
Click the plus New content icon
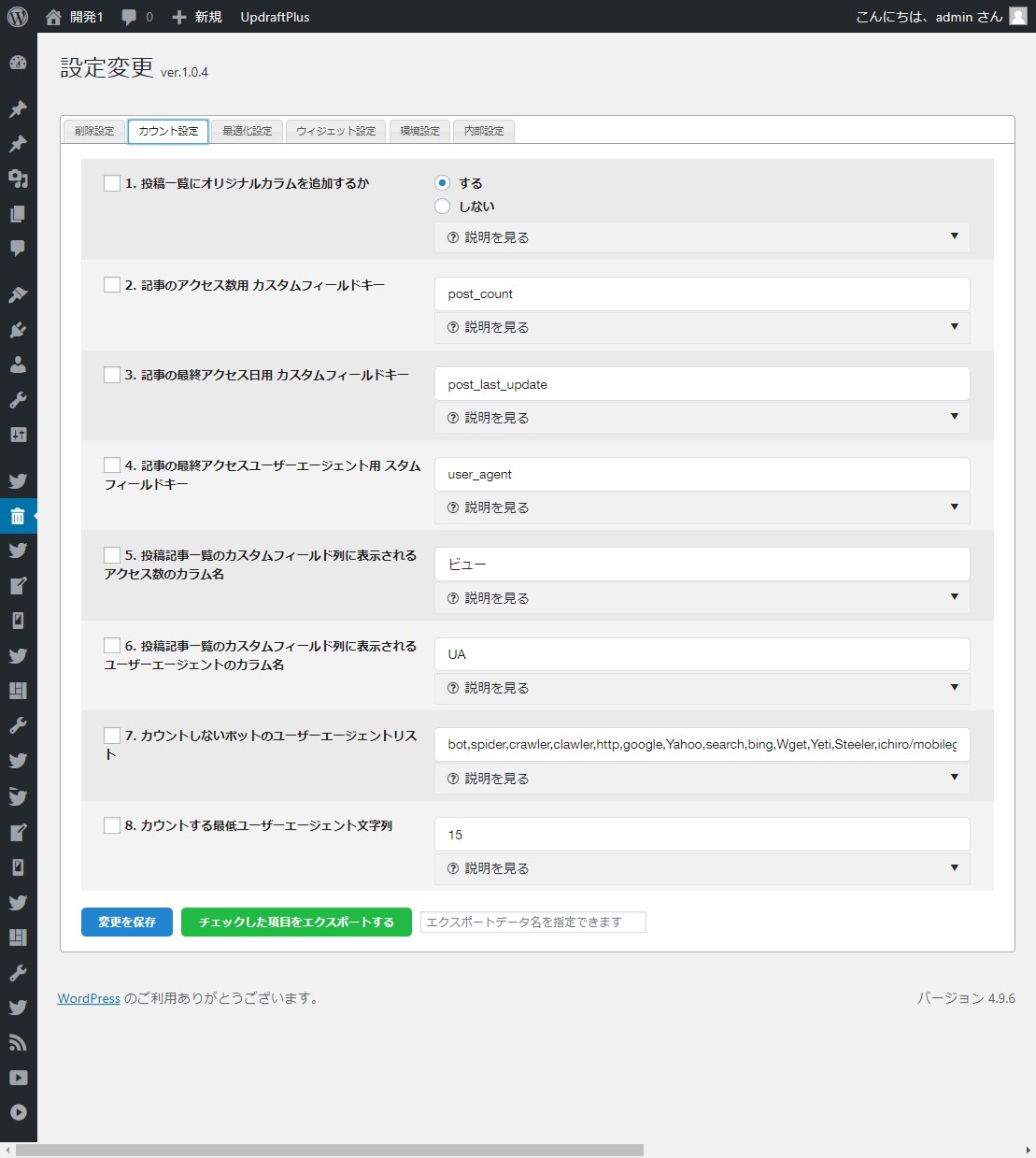179,17
